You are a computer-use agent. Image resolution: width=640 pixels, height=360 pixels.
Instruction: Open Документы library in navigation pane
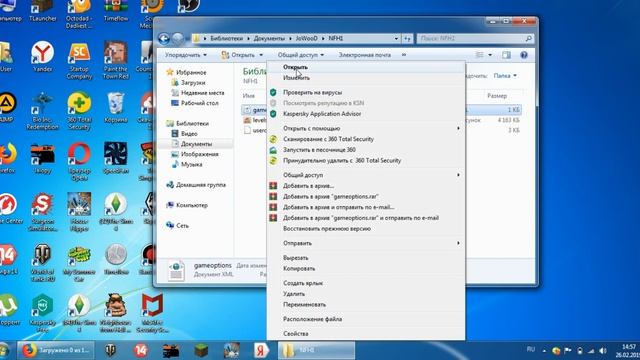[x=196, y=144]
